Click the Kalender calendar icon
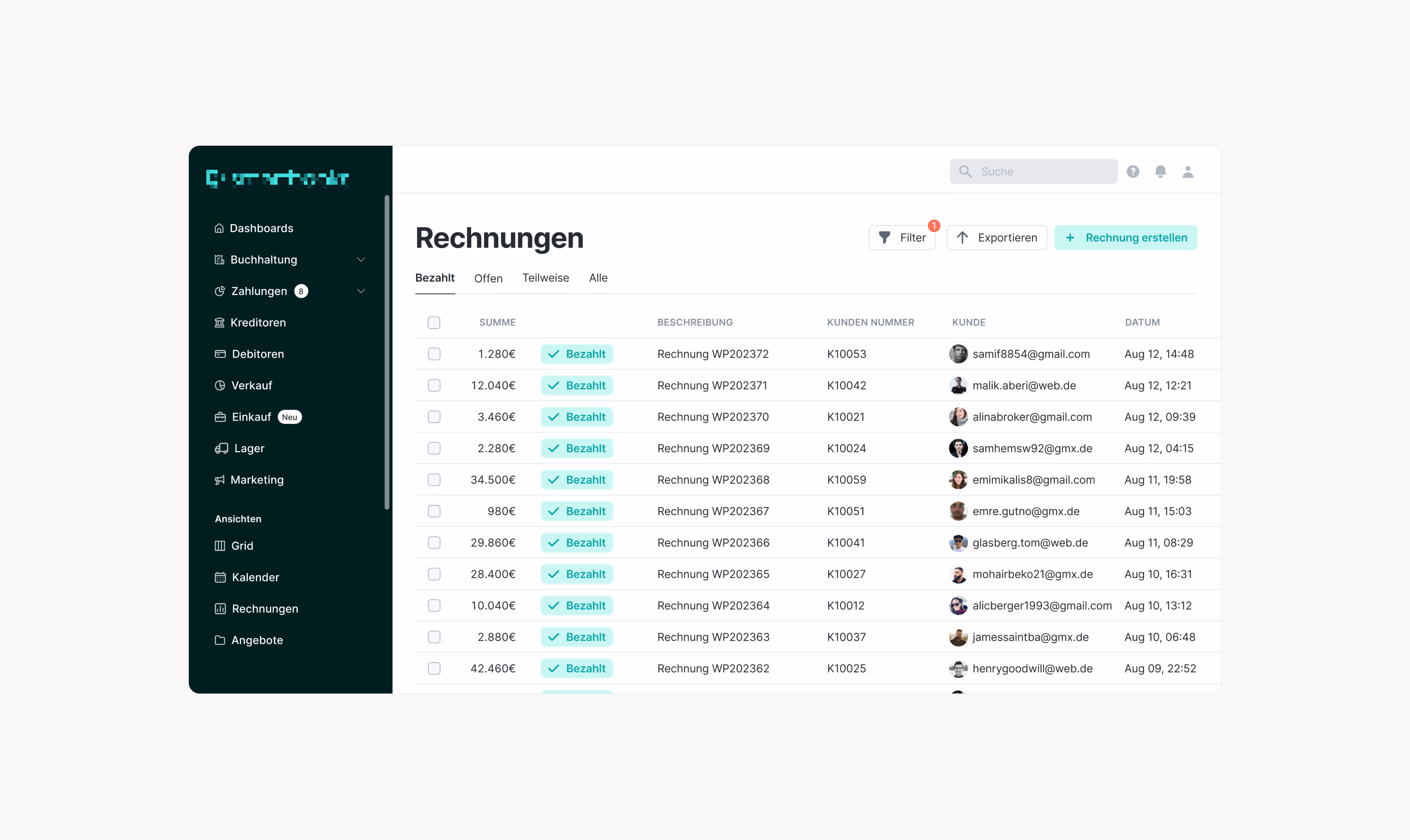This screenshot has height=840, width=1410. pos(220,577)
